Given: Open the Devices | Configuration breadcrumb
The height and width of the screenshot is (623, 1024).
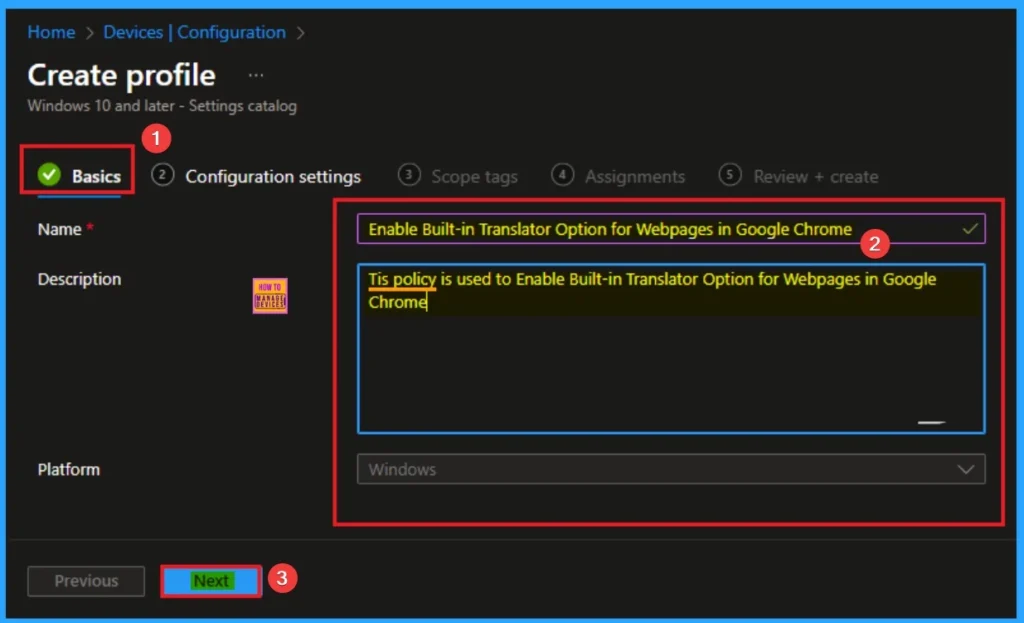Looking at the screenshot, I should pyautogui.click(x=195, y=32).
